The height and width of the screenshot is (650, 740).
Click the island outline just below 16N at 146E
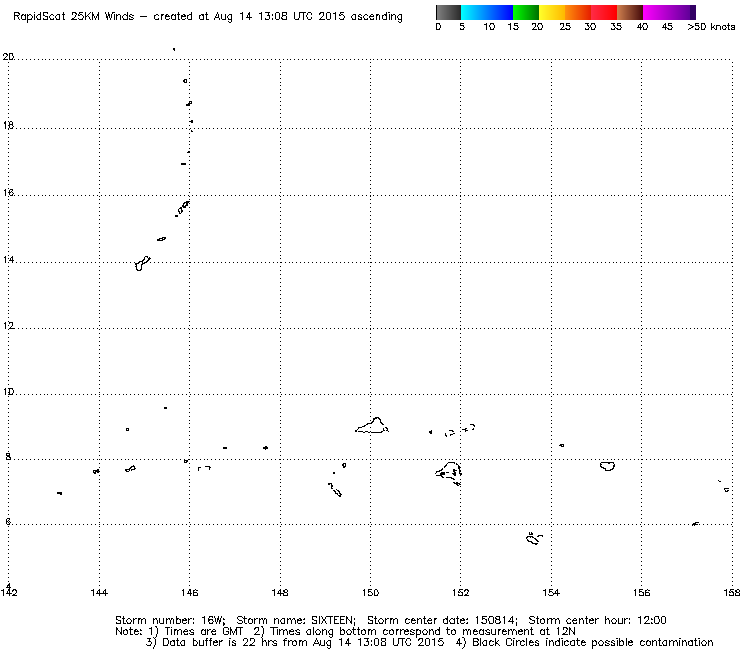(x=183, y=207)
